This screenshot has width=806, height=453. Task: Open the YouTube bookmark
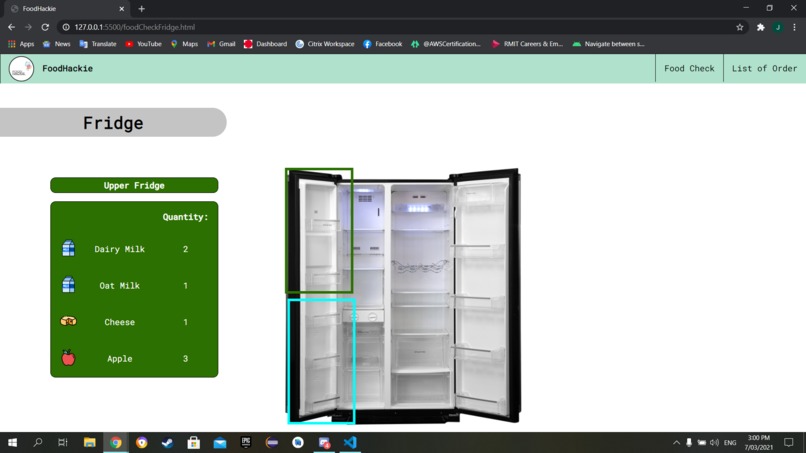[143, 44]
